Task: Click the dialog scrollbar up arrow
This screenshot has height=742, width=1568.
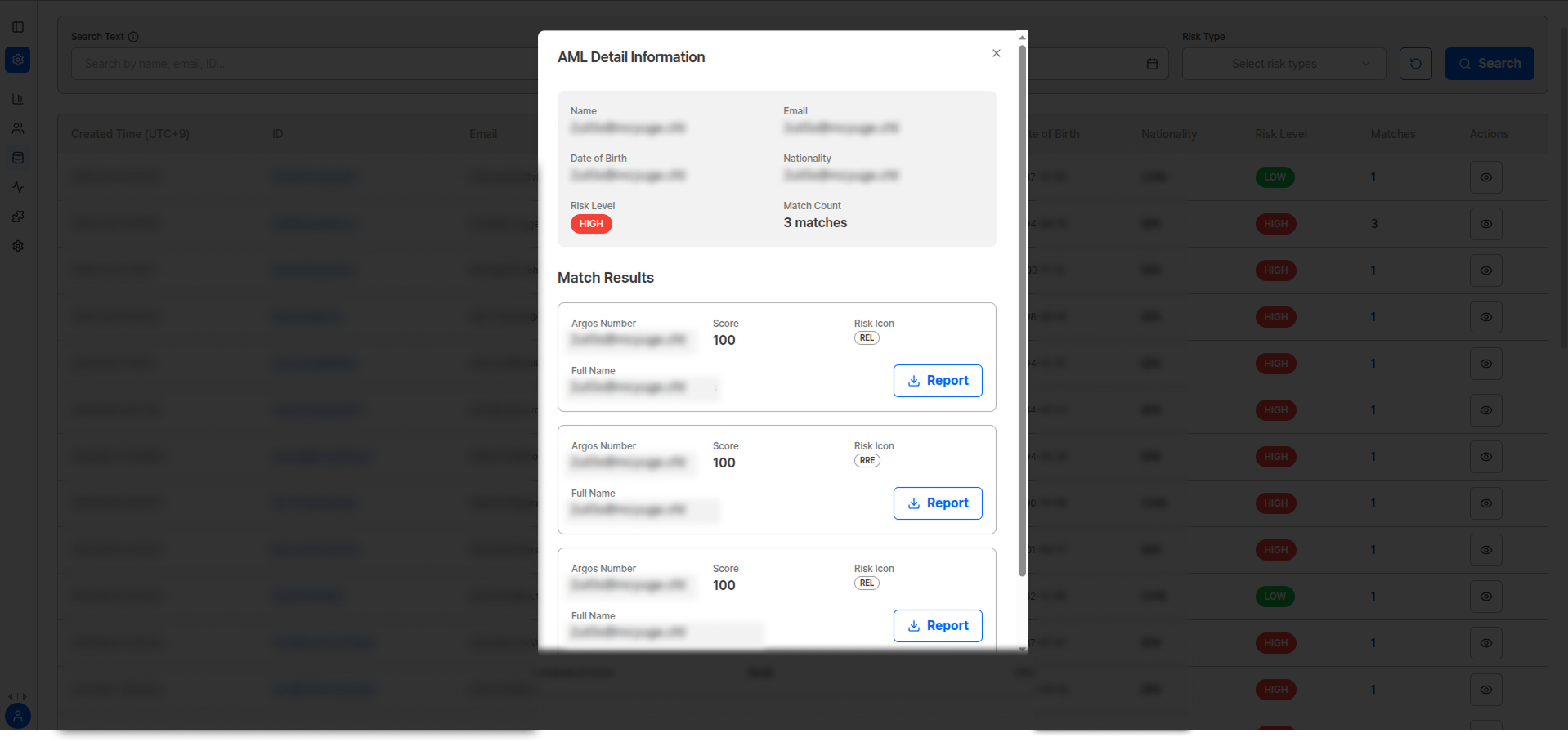Action: (x=1022, y=38)
